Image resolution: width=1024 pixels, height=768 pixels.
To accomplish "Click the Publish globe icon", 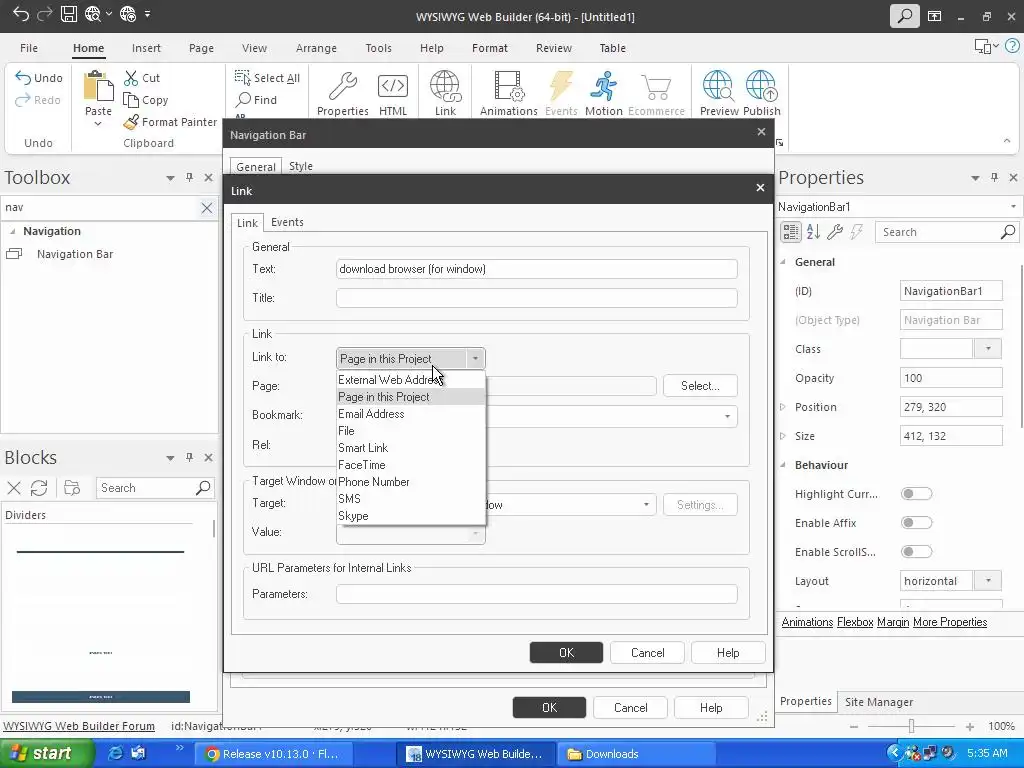I will (761, 86).
